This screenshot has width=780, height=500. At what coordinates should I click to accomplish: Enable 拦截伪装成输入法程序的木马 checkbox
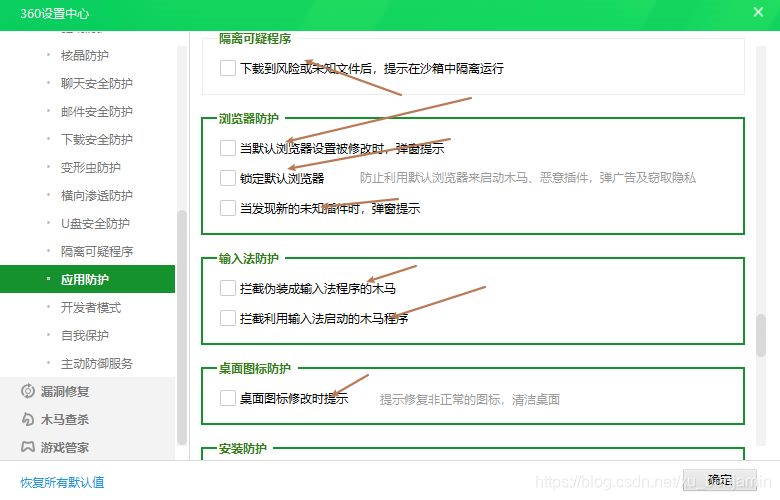coord(228,288)
